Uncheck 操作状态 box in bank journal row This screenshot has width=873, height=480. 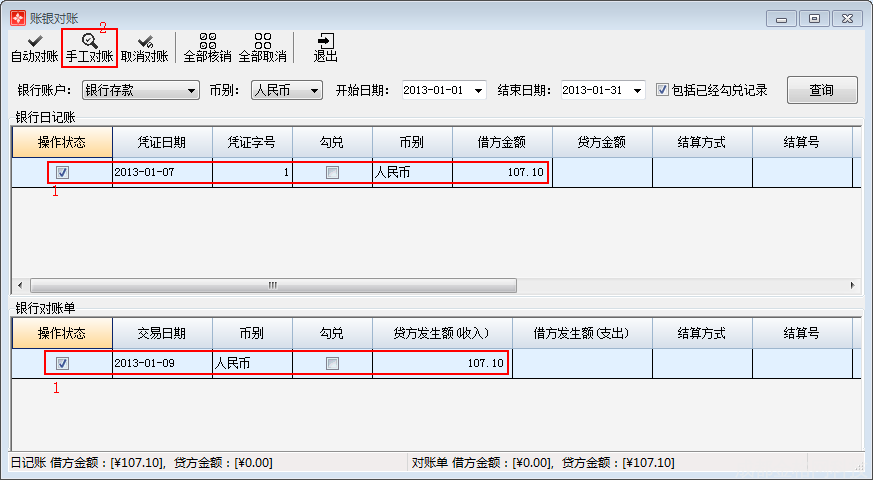click(62, 172)
